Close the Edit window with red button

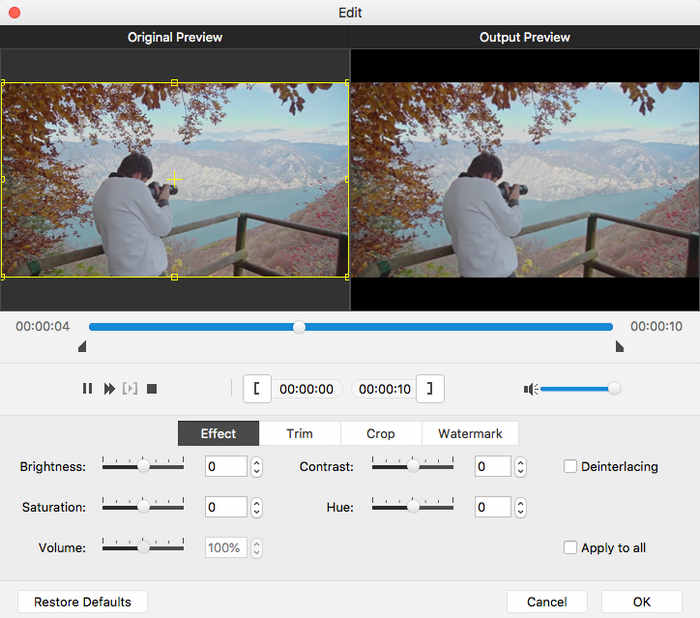[x=15, y=12]
